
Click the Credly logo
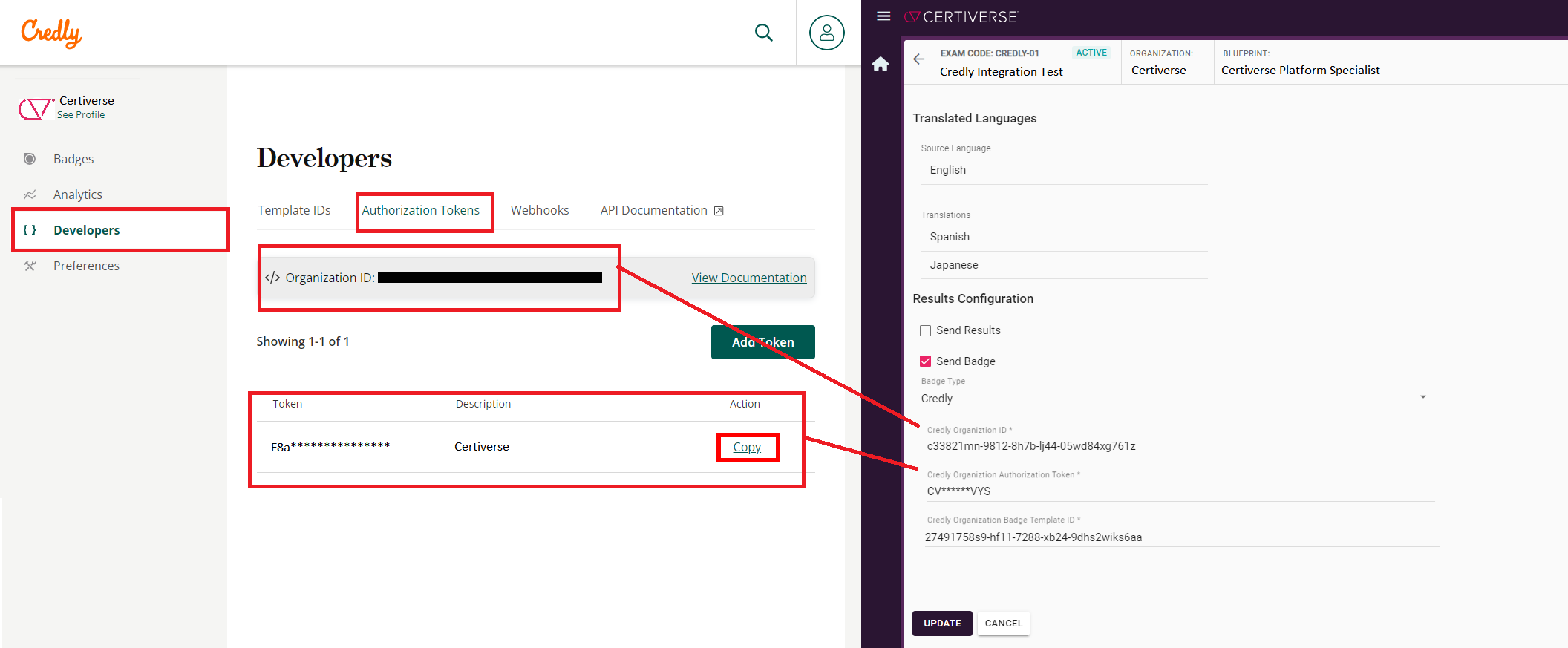click(x=51, y=33)
